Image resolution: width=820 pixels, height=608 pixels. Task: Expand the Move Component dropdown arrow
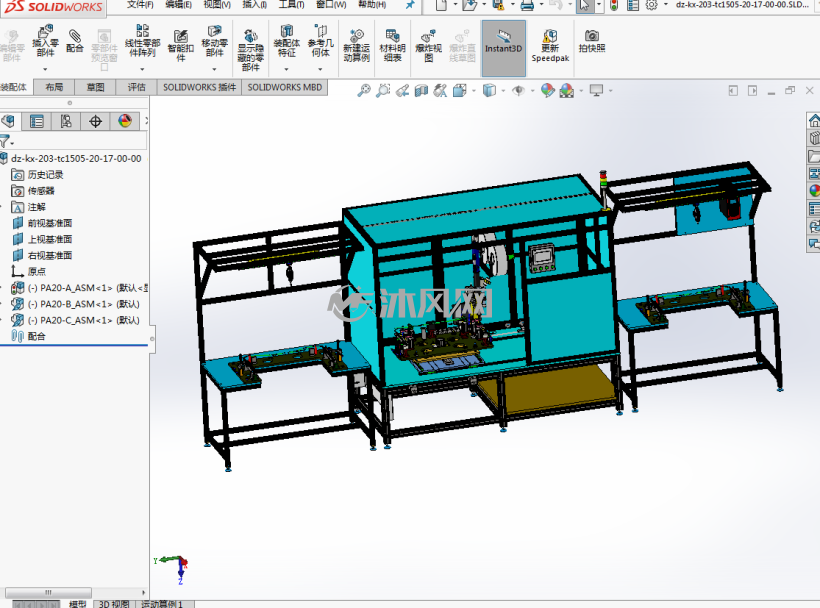coord(214,69)
